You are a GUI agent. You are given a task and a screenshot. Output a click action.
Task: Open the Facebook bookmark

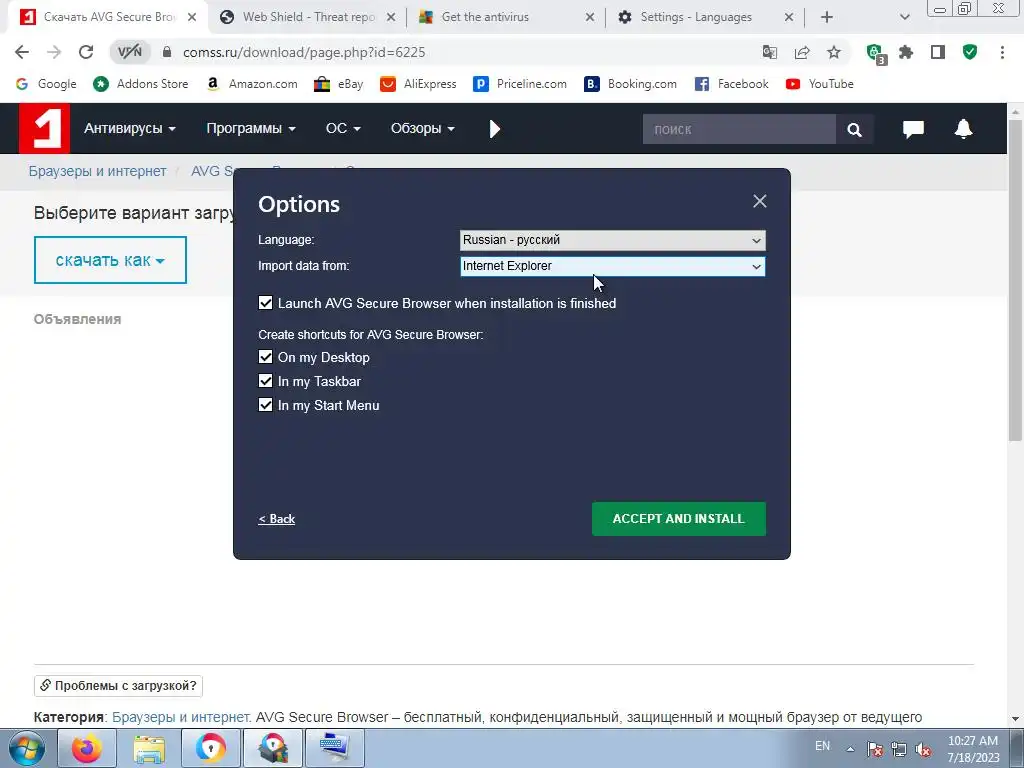[731, 84]
